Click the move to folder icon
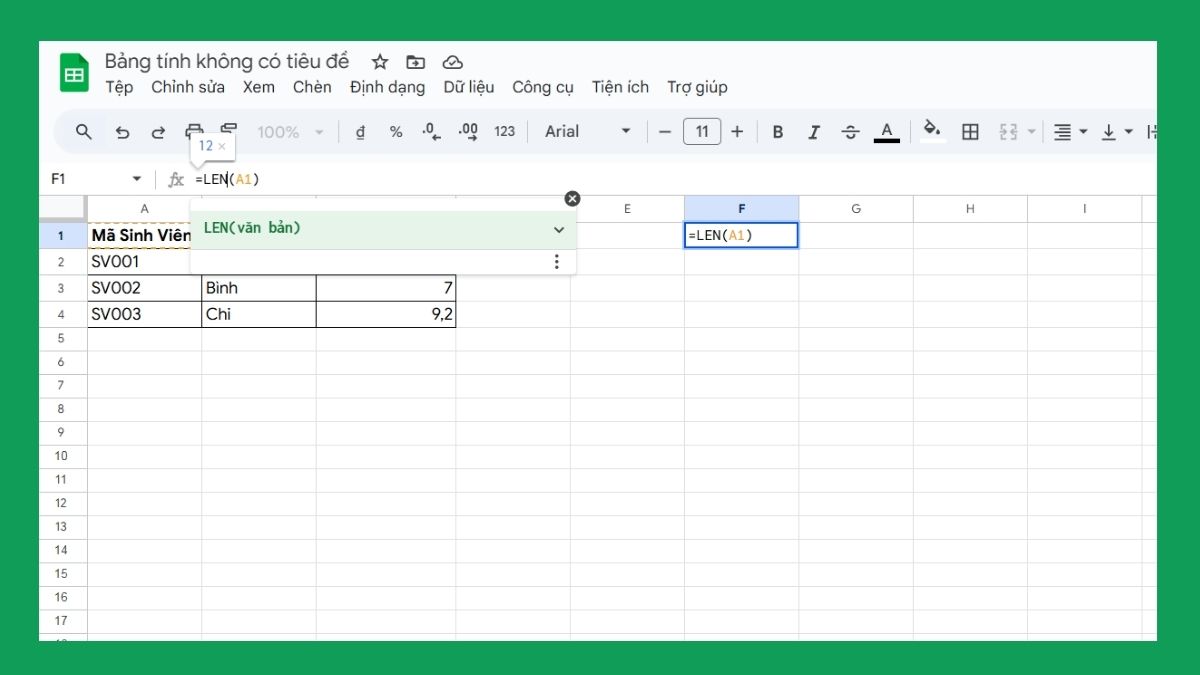1200x675 pixels. coord(416,62)
